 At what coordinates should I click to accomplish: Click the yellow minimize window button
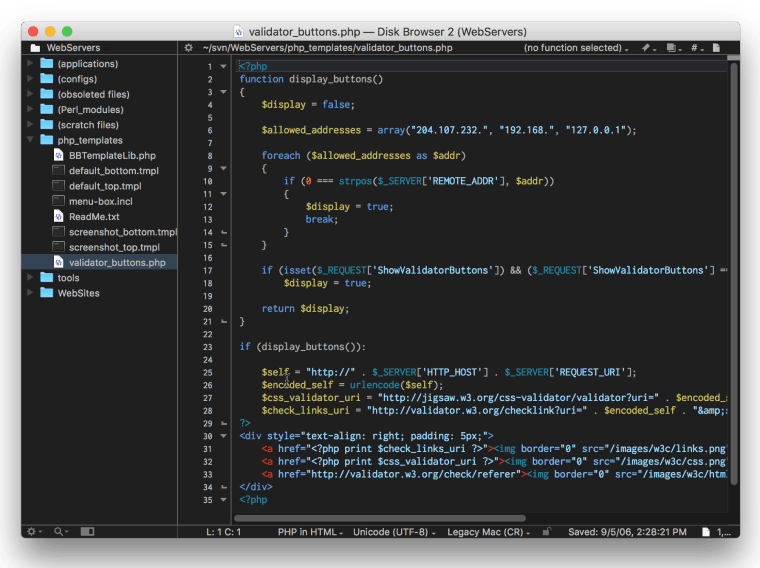click(x=50, y=32)
